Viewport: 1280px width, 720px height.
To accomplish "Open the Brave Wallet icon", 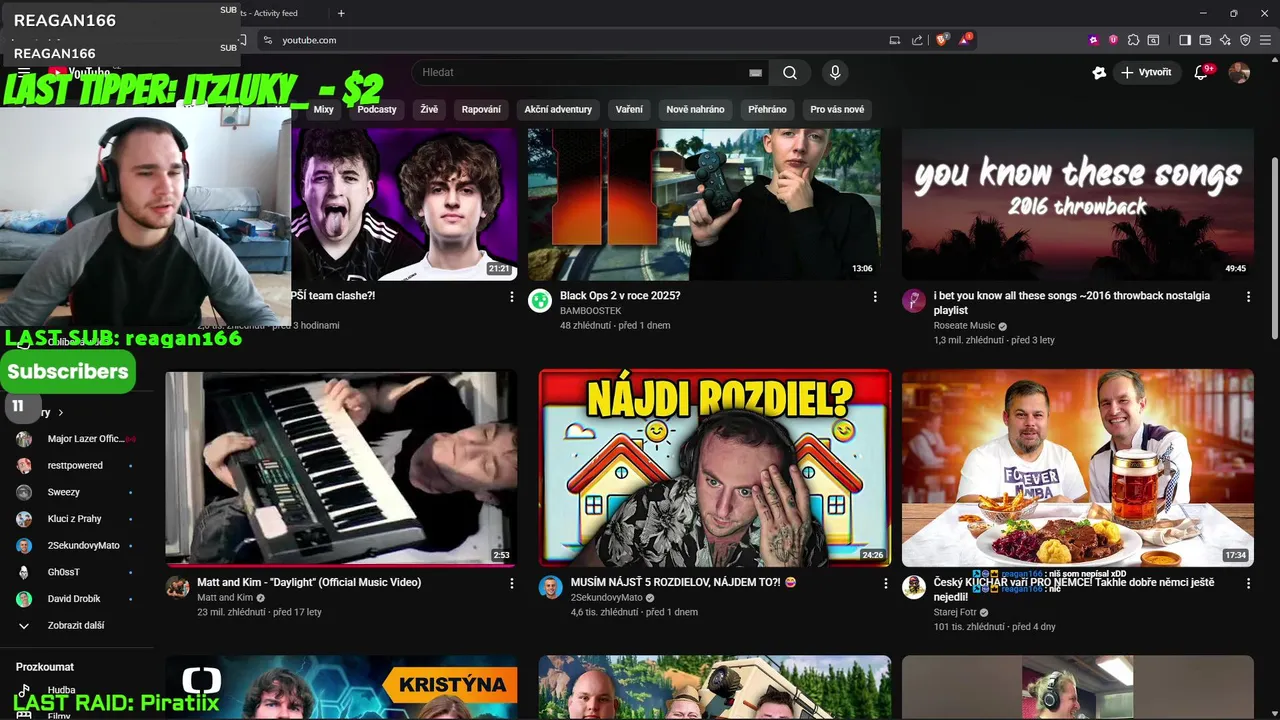I will [x=1205, y=40].
